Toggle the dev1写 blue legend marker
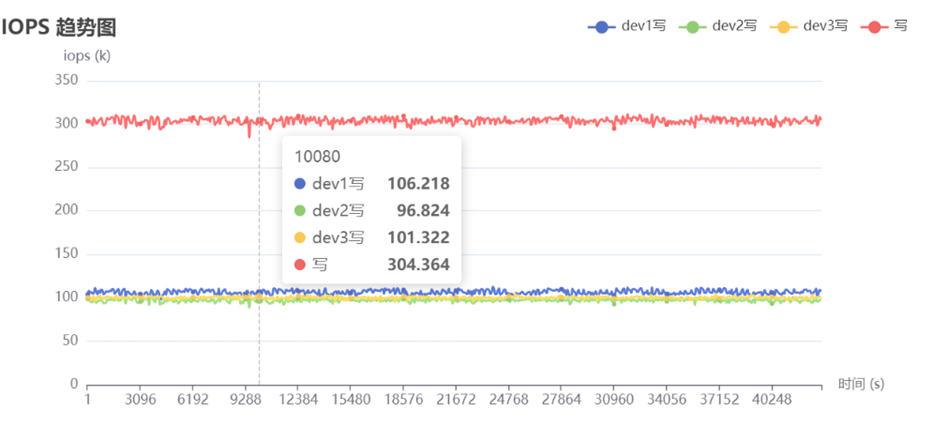Screen dimensions: 947x441 [x=602, y=27]
